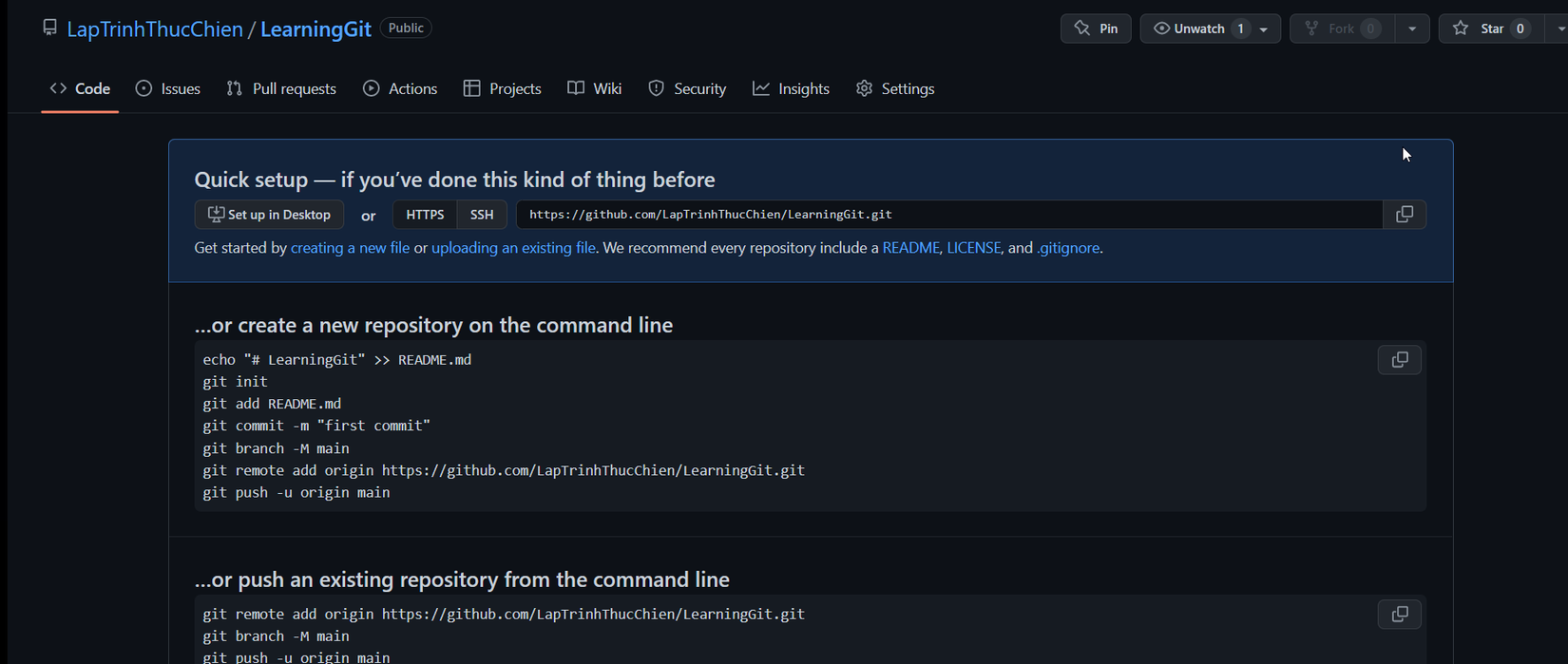Viewport: 1568px width, 664px height.
Task: Switch to the Pull requests tab
Action: pos(281,88)
